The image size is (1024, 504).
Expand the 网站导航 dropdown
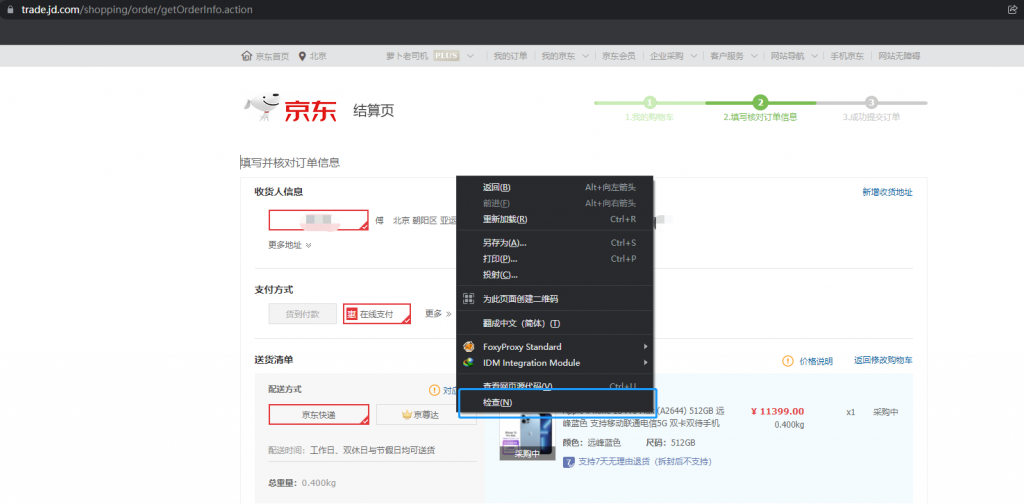point(814,56)
